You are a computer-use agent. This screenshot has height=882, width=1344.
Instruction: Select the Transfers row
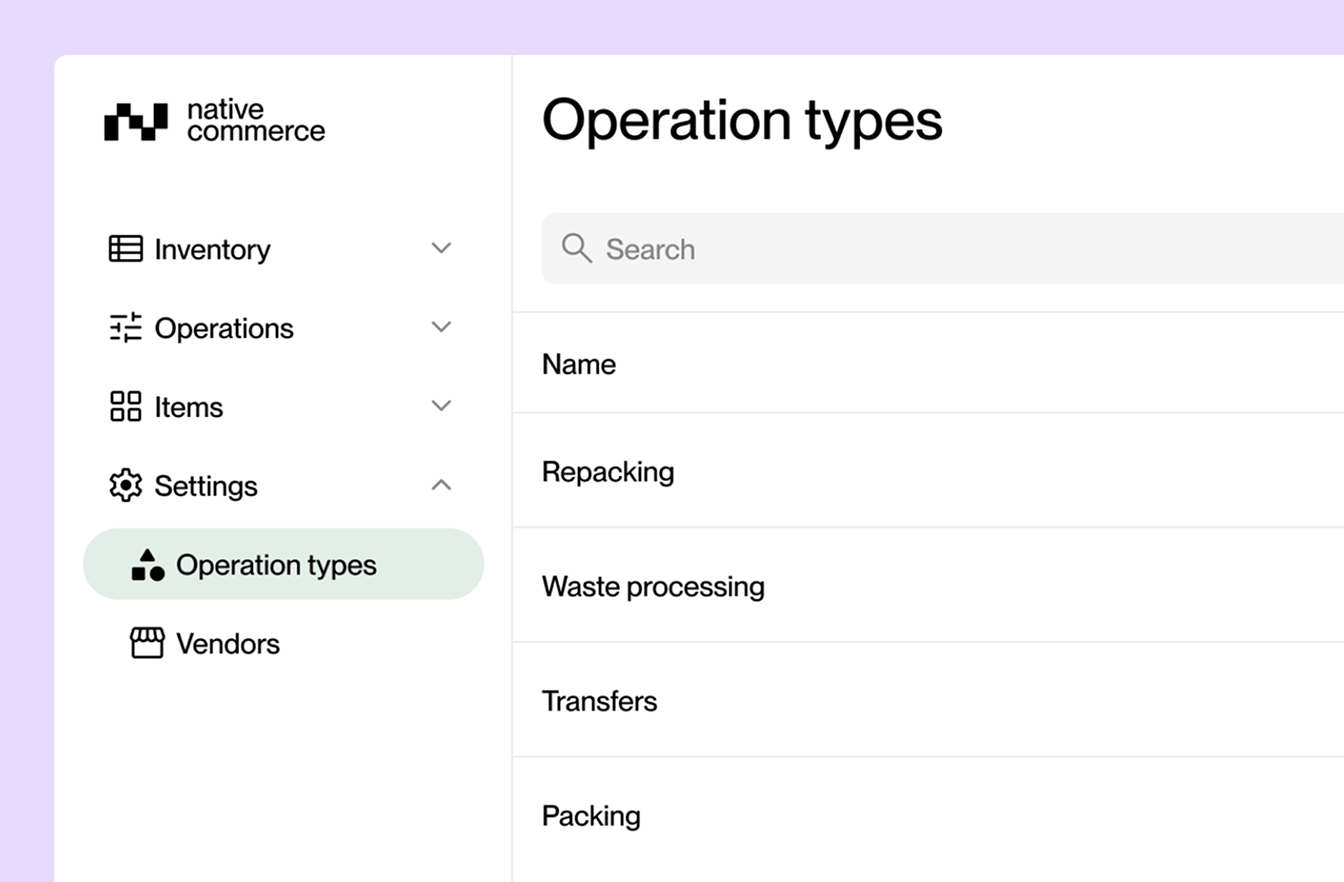(x=599, y=701)
